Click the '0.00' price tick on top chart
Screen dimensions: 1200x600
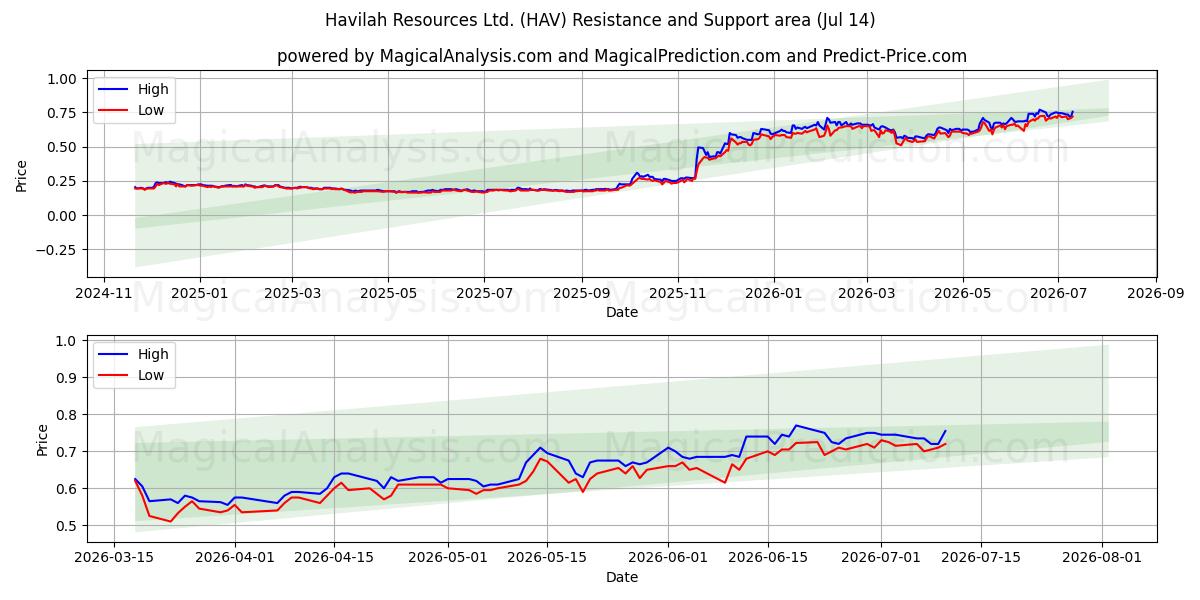(x=62, y=216)
